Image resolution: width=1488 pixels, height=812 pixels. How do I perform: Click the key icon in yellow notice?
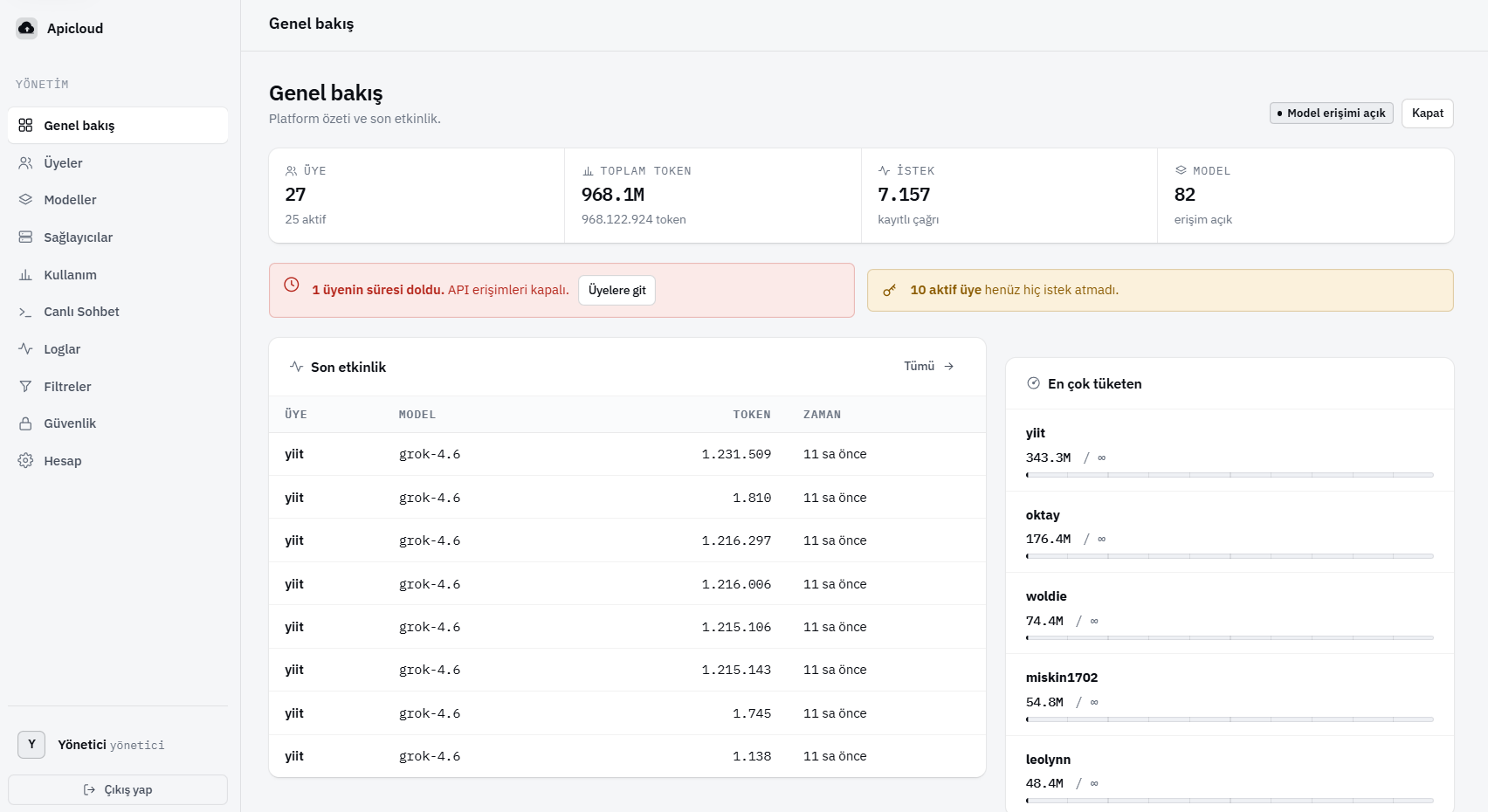(889, 290)
